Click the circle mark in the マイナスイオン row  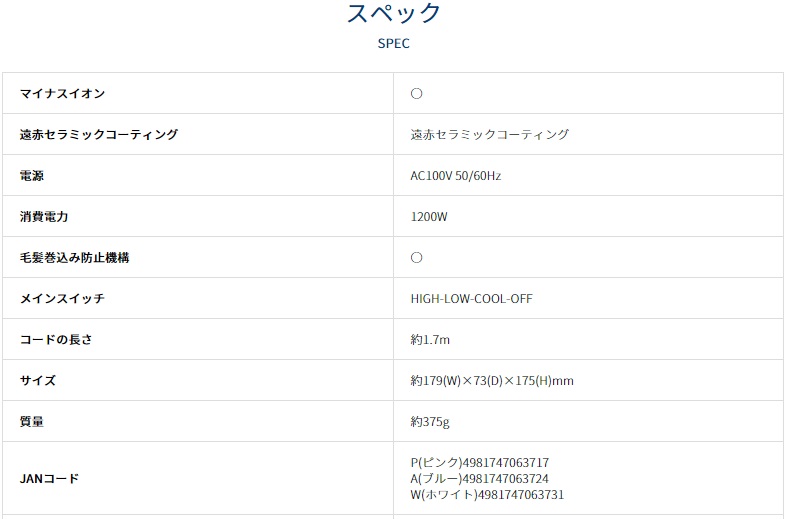click(417, 93)
